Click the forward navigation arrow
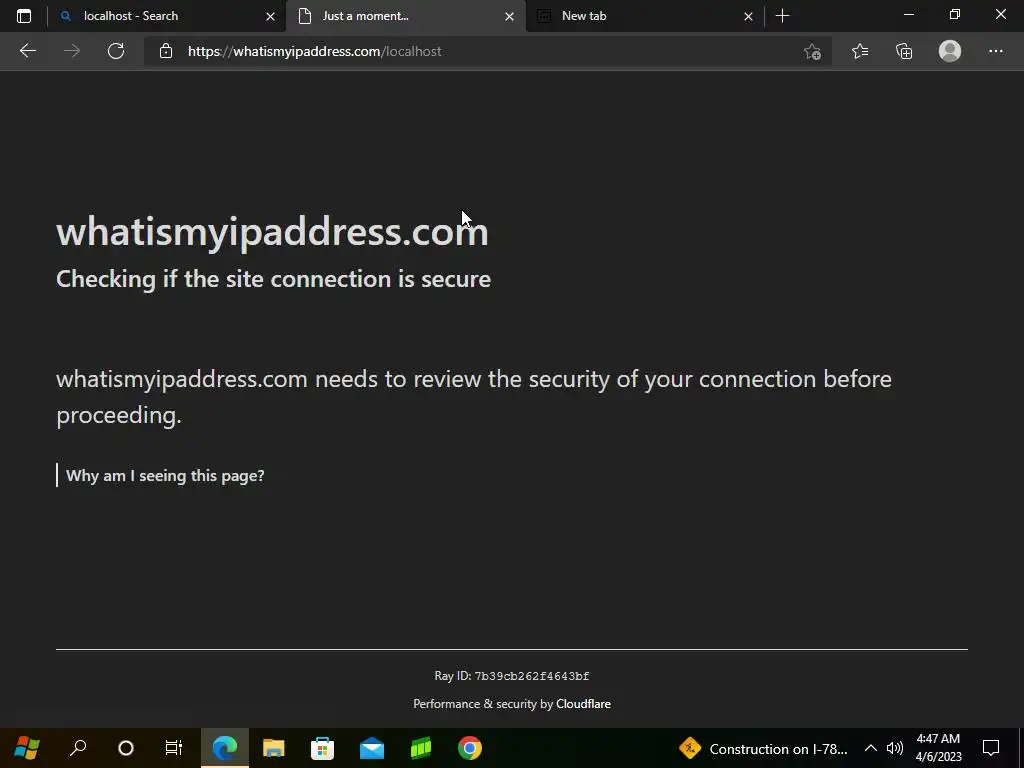1024x768 pixels. (72, 51)
